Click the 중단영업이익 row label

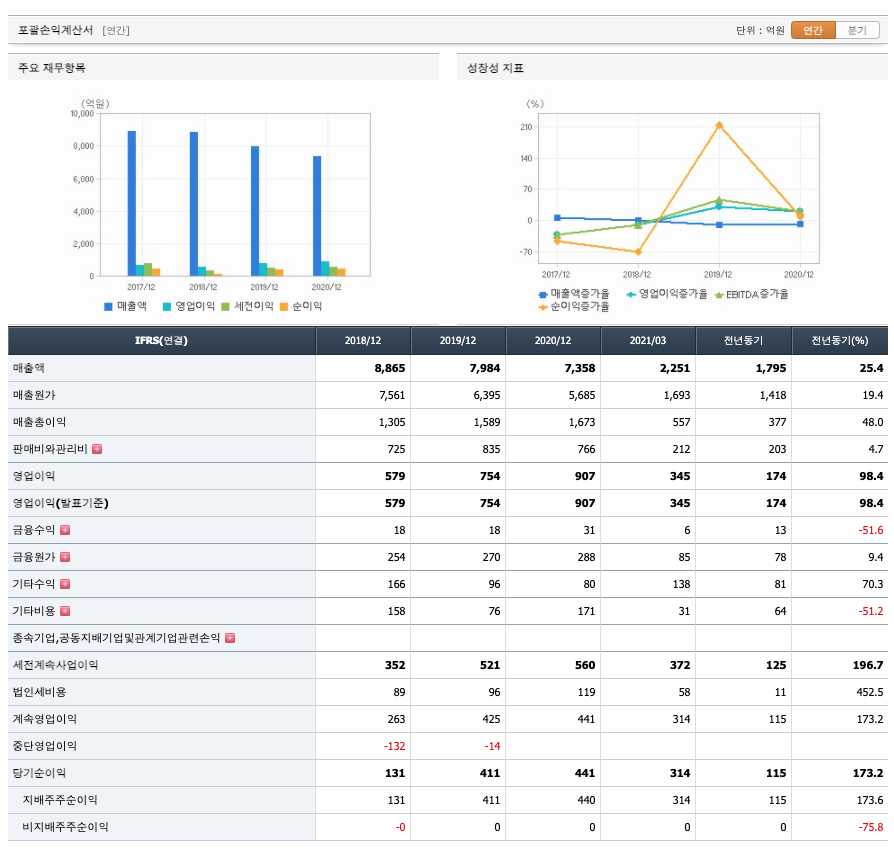(44, 746)
